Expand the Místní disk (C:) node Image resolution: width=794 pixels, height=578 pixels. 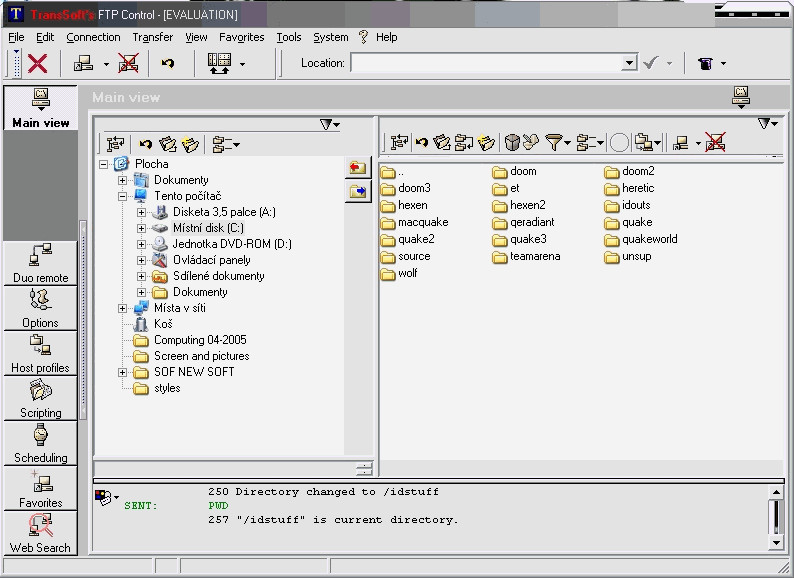[141, 228]
